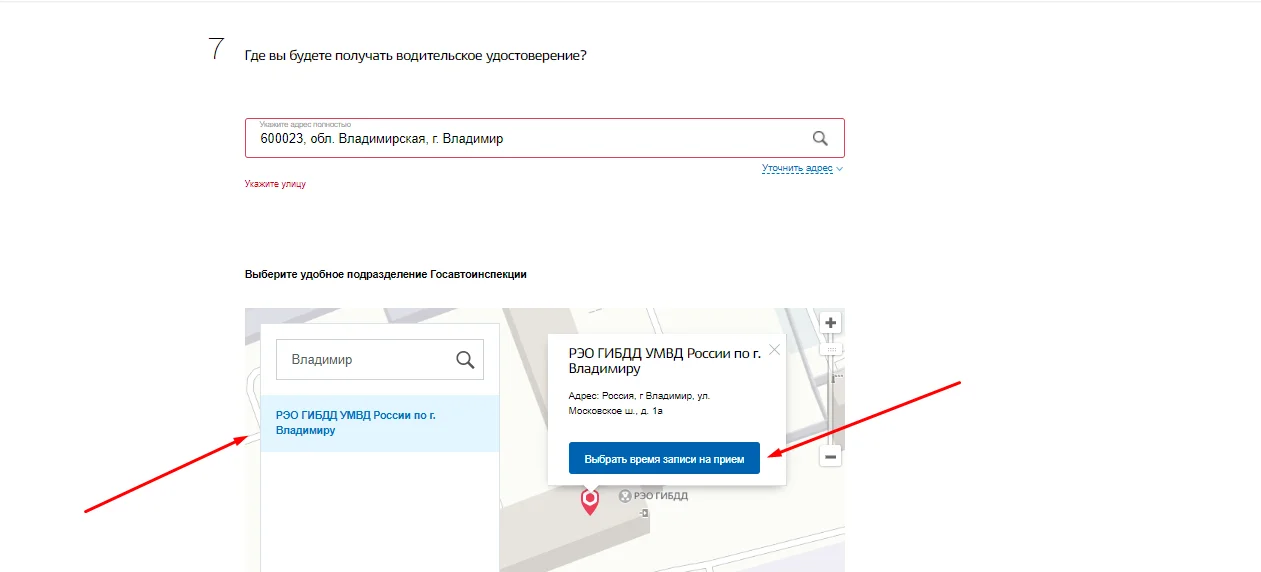Click question 7 heading about водительское удостоверение
The image size is (1261, 572).
pyautogui.click(x=415, y=55)
